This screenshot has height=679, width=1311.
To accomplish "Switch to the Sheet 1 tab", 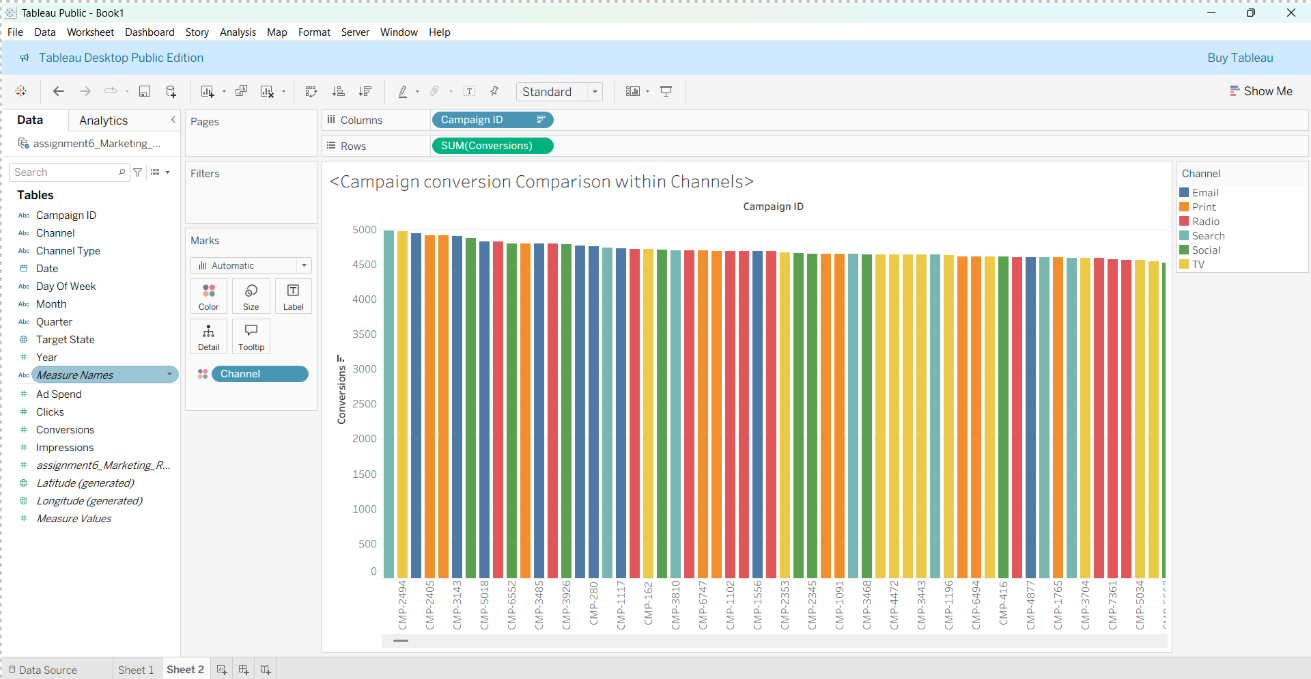I will 136,670.
